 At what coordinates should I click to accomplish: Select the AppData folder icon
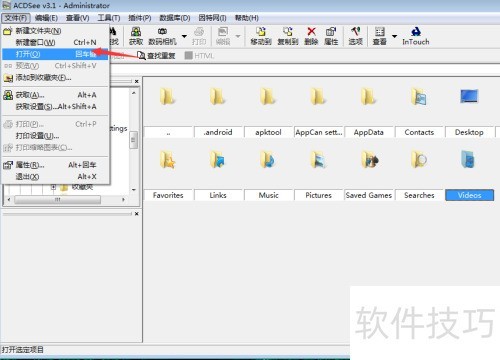(x=368, y=97)
